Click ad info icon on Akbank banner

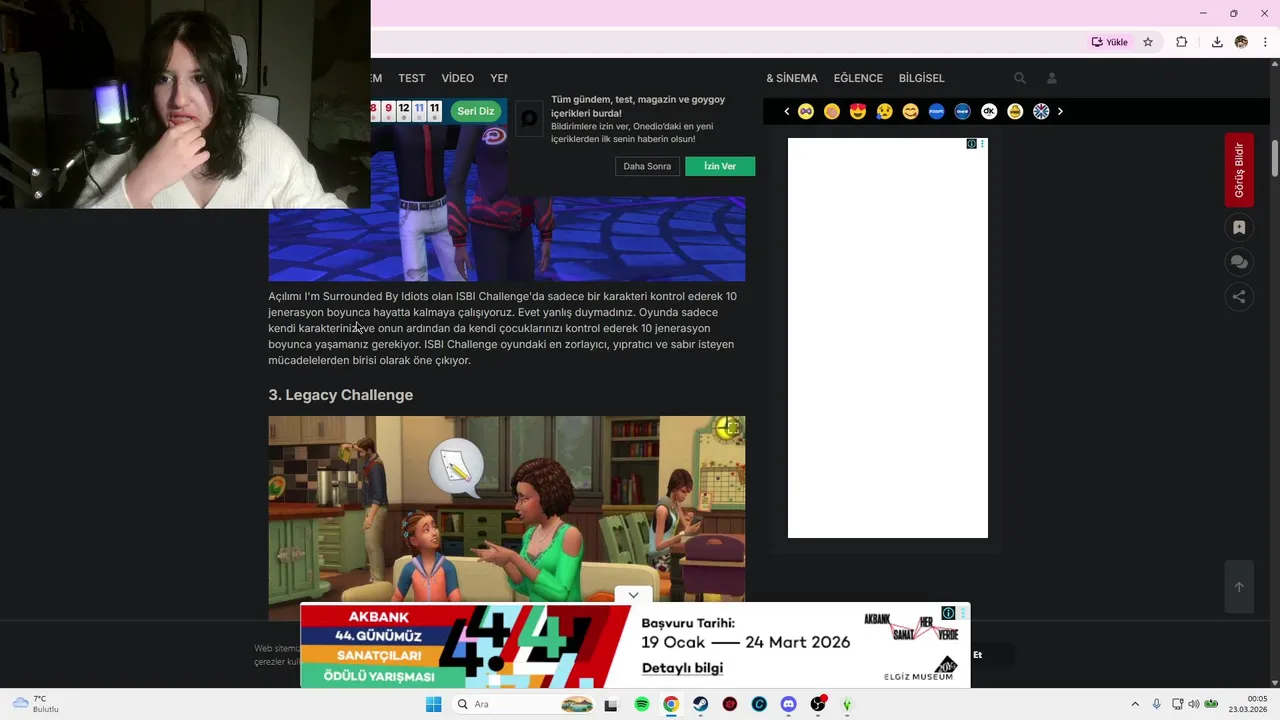(x=948, y=613)
